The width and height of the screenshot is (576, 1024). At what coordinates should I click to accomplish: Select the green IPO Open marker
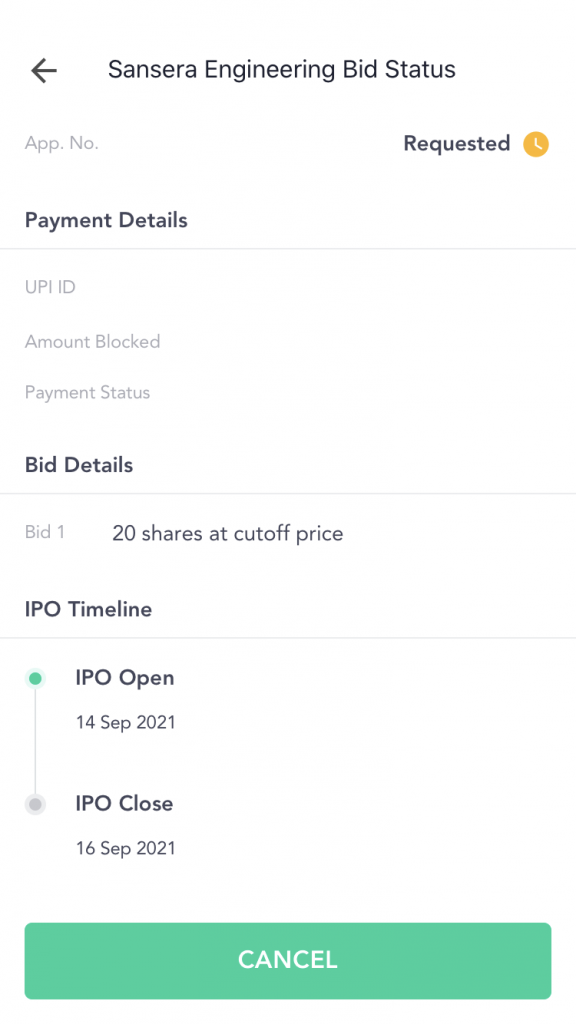[36, 679]
